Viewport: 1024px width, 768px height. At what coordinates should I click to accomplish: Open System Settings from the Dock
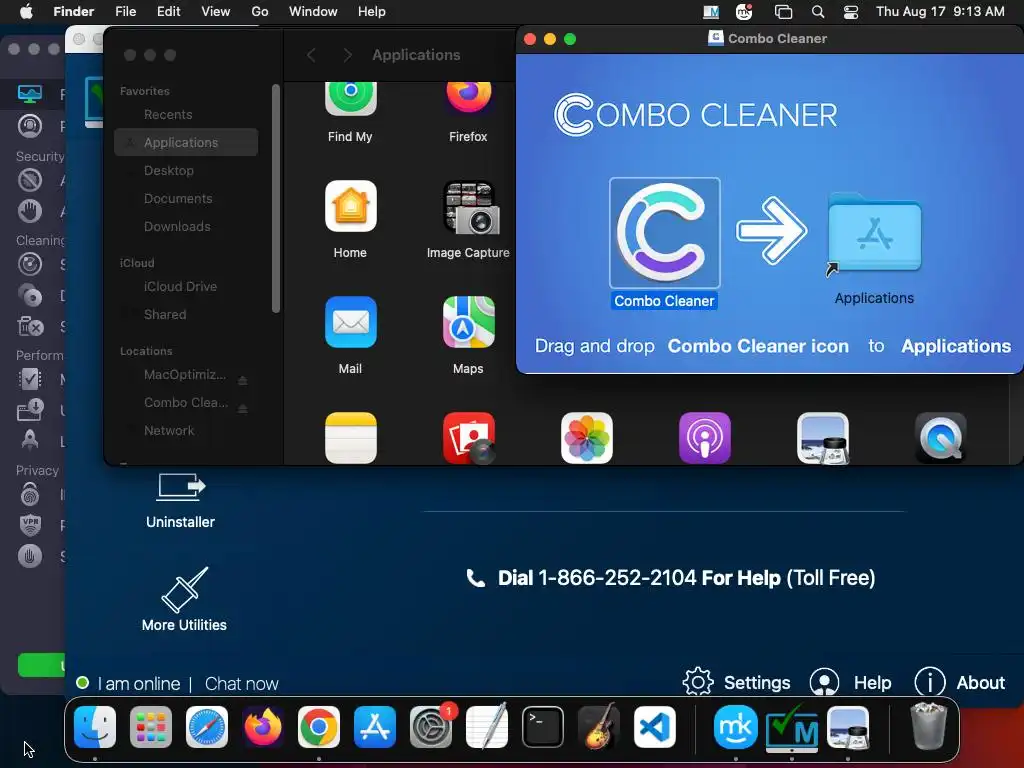click(x=431, y=727)
